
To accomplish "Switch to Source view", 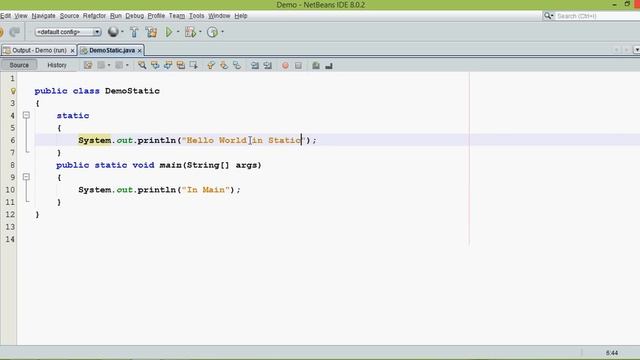I will click(19, 65).
